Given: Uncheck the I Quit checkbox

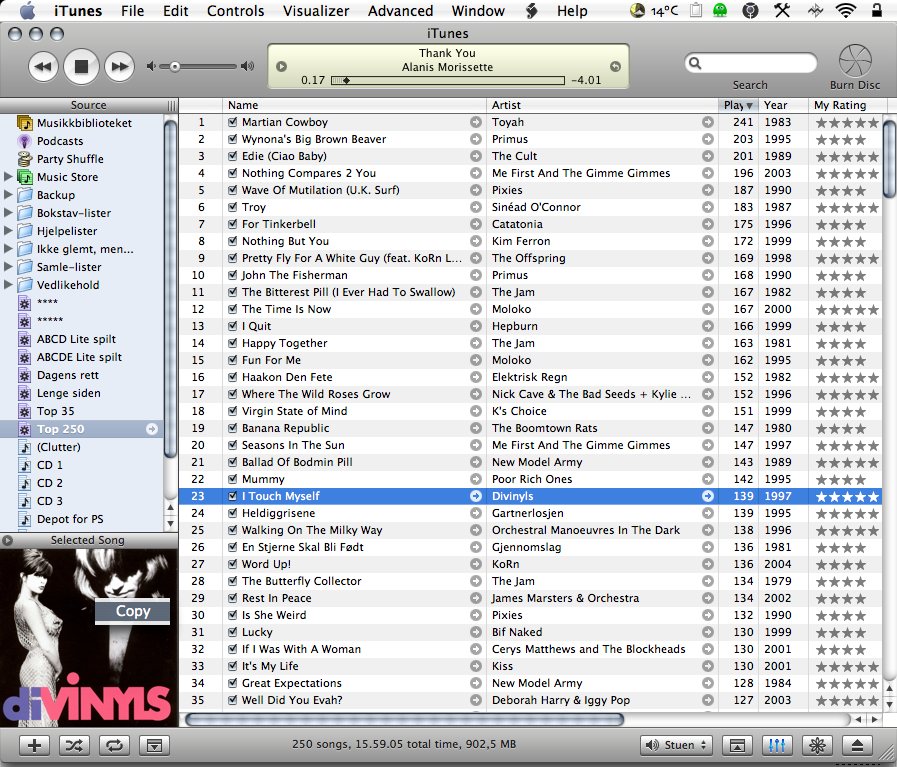Looking at the screenshot, I should click(x=232, y=326).
